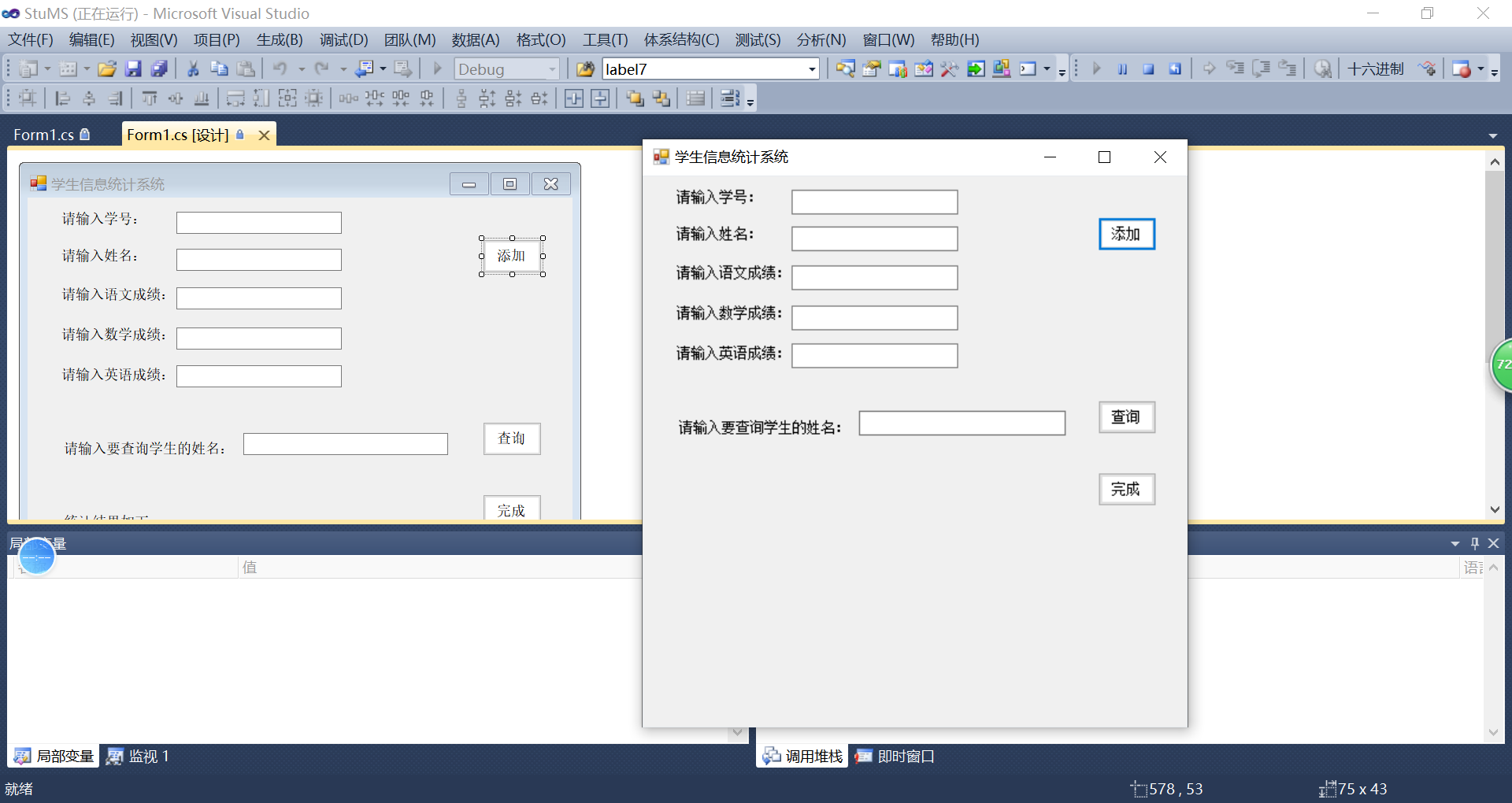The height and width of the screenshot is (803, 1512).
Task: Select the Hex display toolbar icon
Action: [1377, 68]
